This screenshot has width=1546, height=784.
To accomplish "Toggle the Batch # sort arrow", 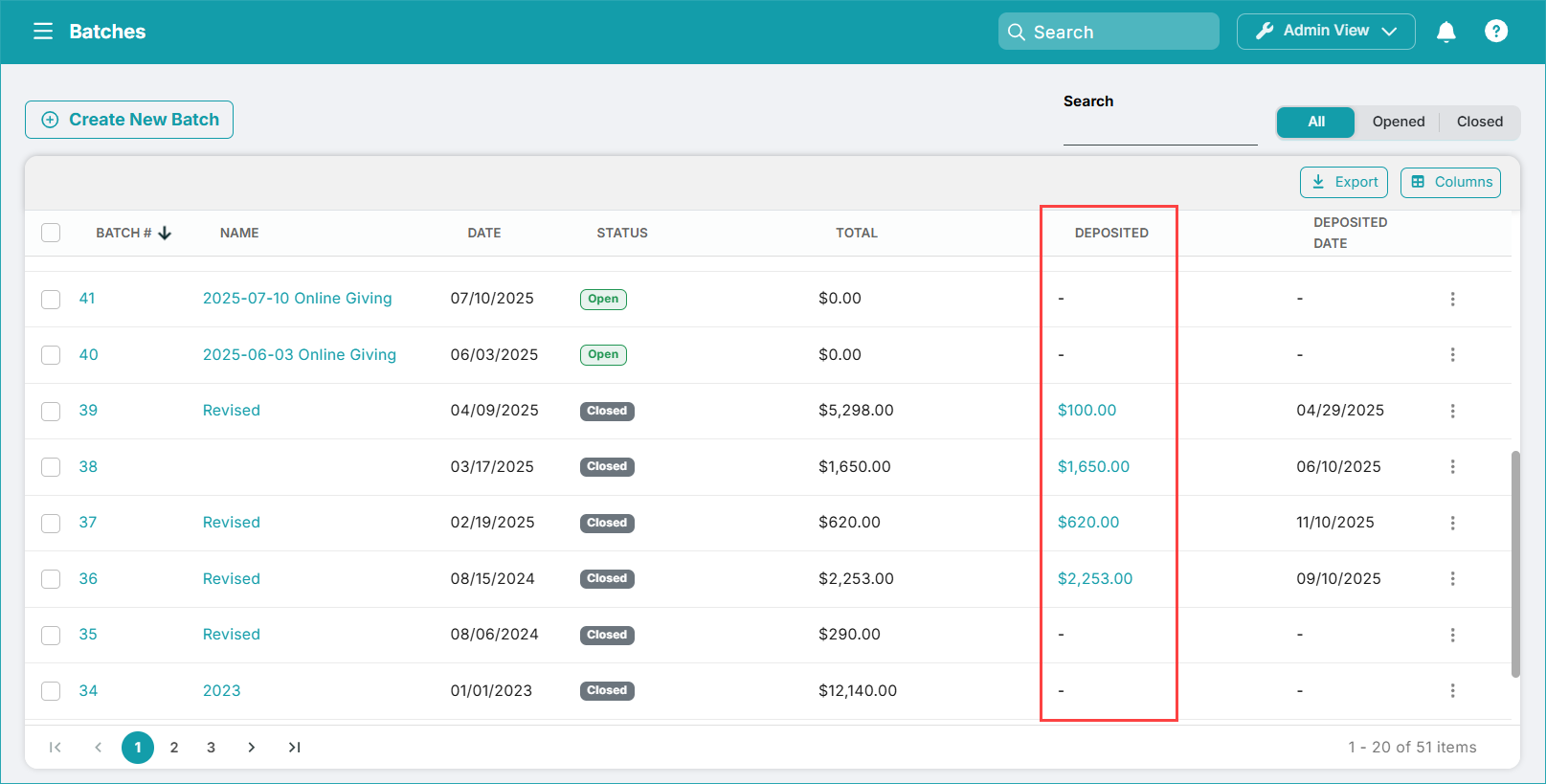I will (x=165, y=233).
